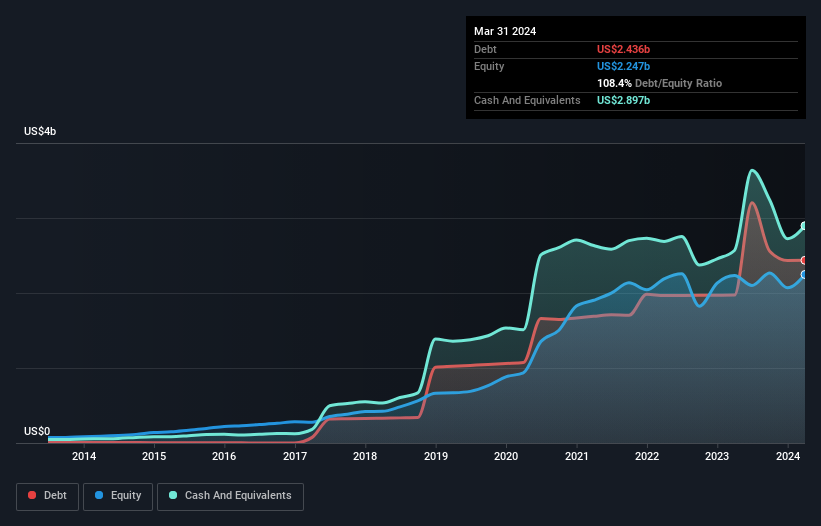821x526 pixels.
Task: Select the 2015 axis label
Action: point(154,456)
